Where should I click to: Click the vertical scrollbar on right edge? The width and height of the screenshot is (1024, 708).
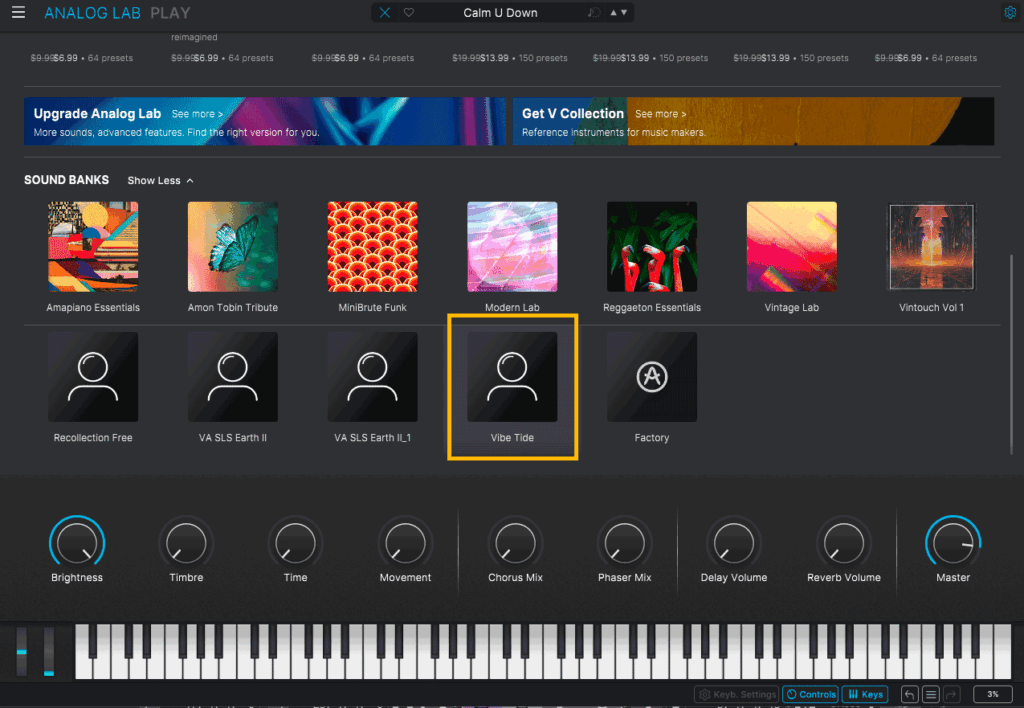coord(1012,353)
